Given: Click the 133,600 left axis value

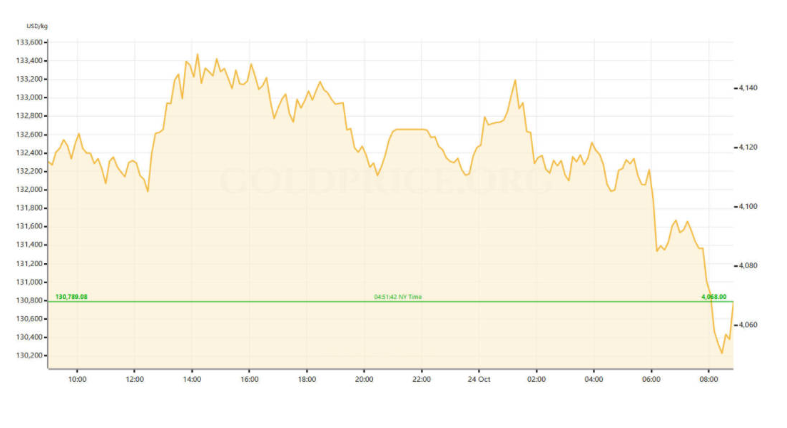Looking at the screenshot, I should 29,43.
